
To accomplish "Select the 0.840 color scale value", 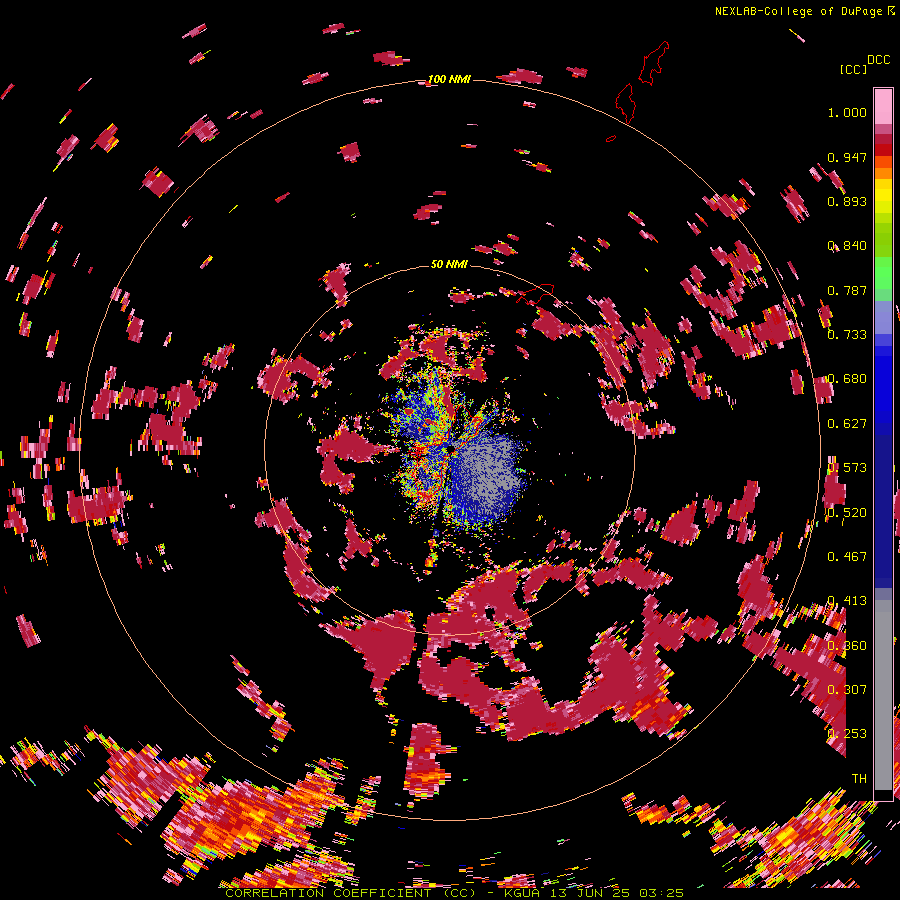I will [847, 246].
